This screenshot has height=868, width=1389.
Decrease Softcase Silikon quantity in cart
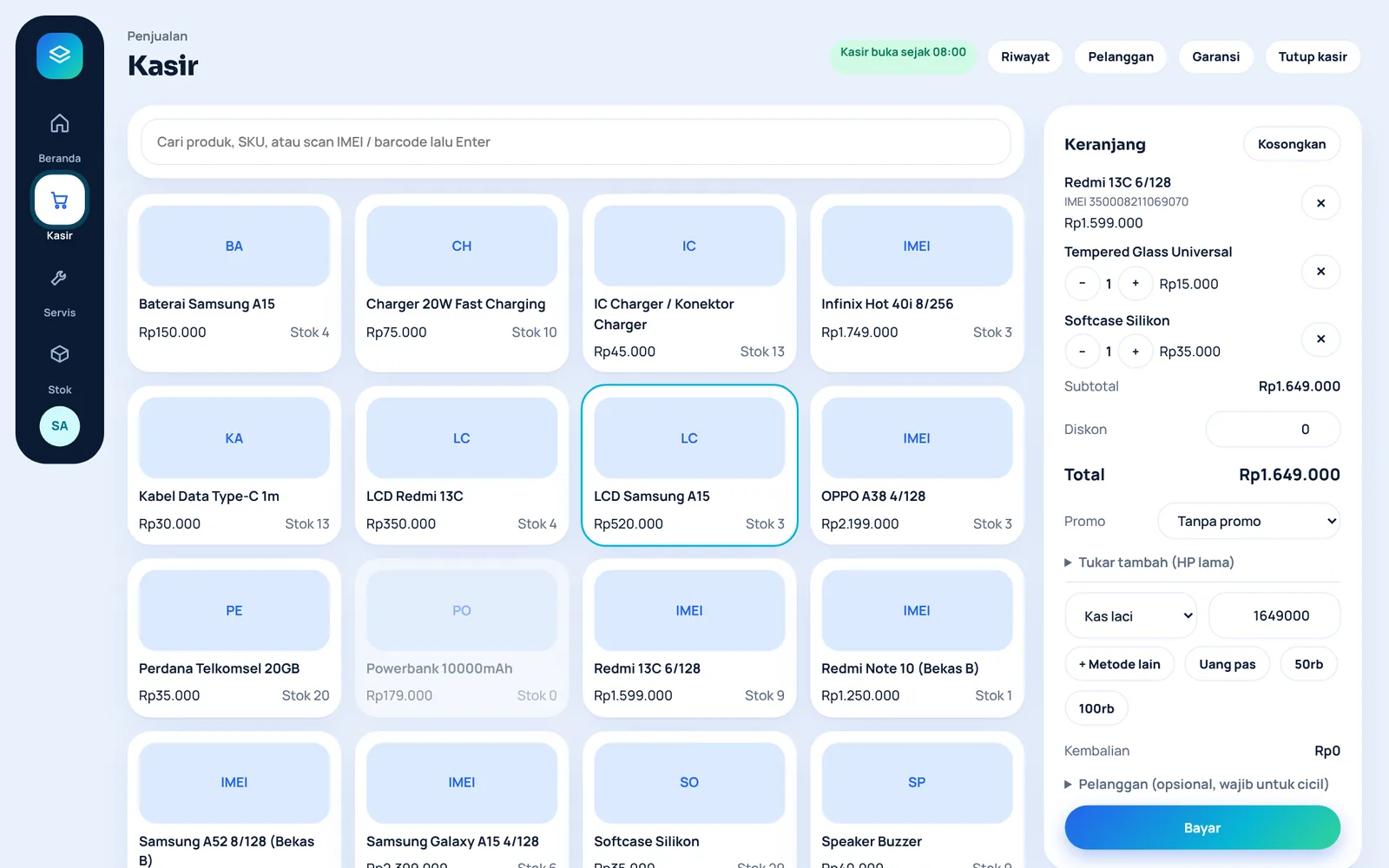tap(1083, 352)
